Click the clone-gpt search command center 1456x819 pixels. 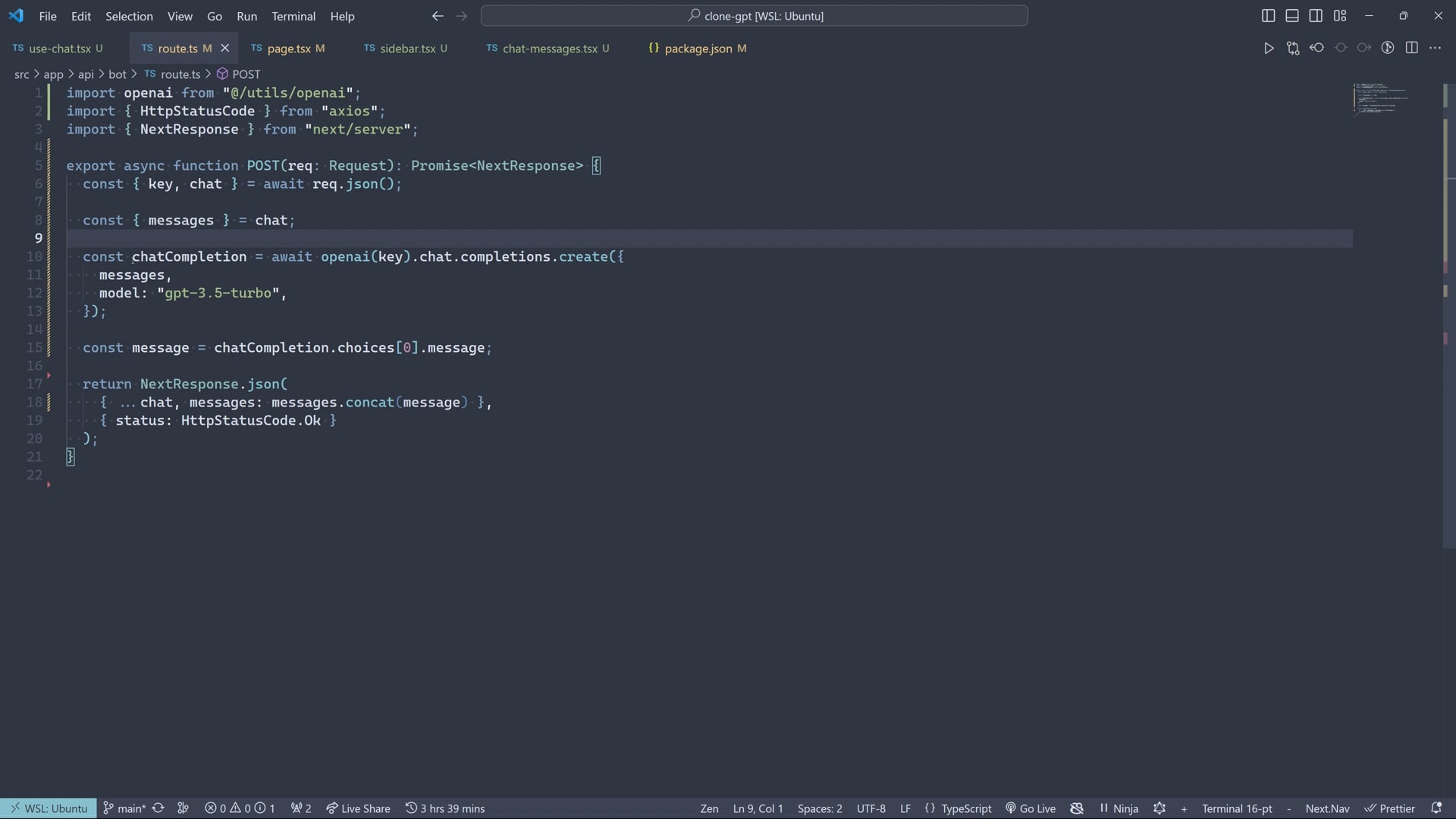755,16
